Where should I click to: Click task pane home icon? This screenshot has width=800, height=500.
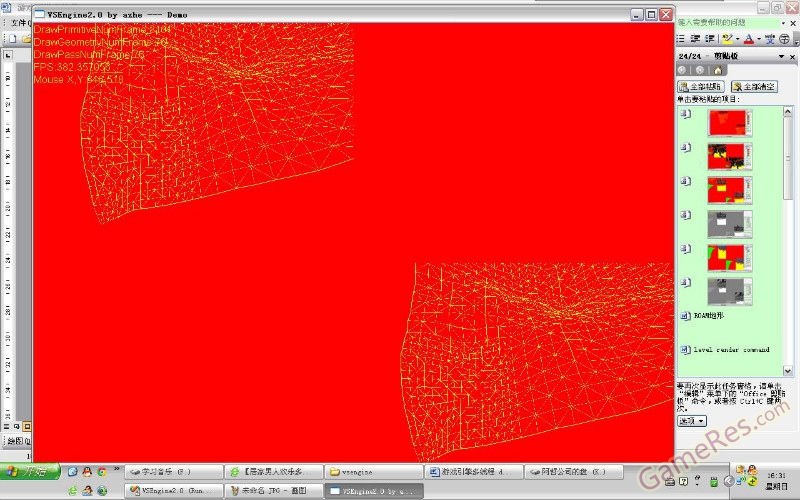pyautogui.click(x=718, y=70)
